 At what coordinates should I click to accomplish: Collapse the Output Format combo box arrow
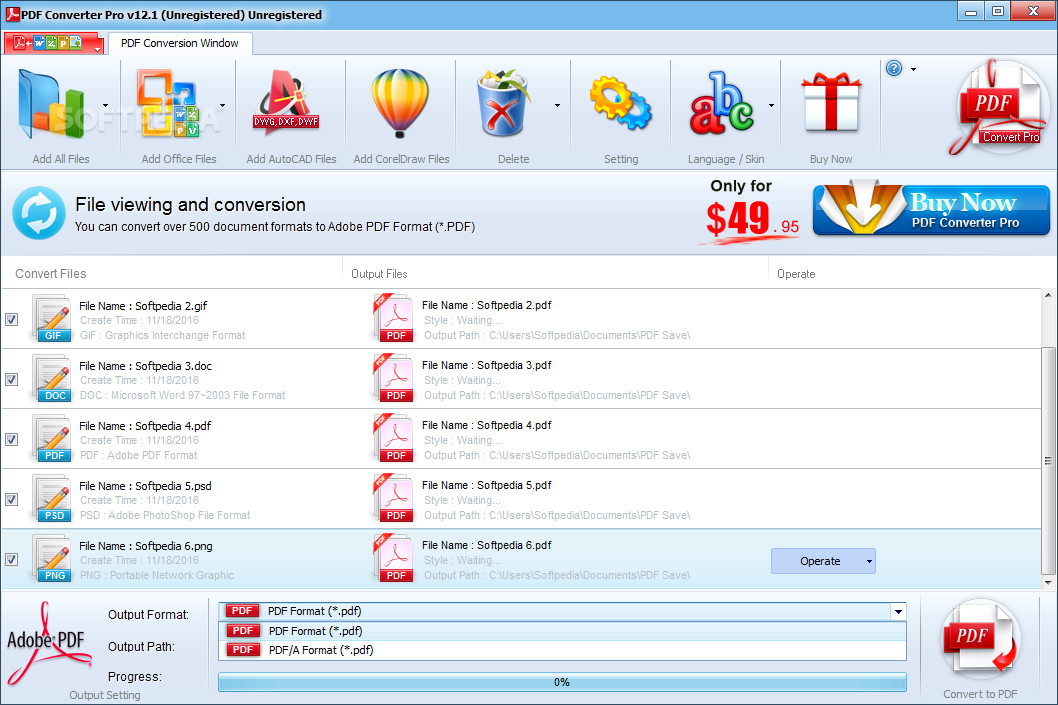tap(898, 611)
